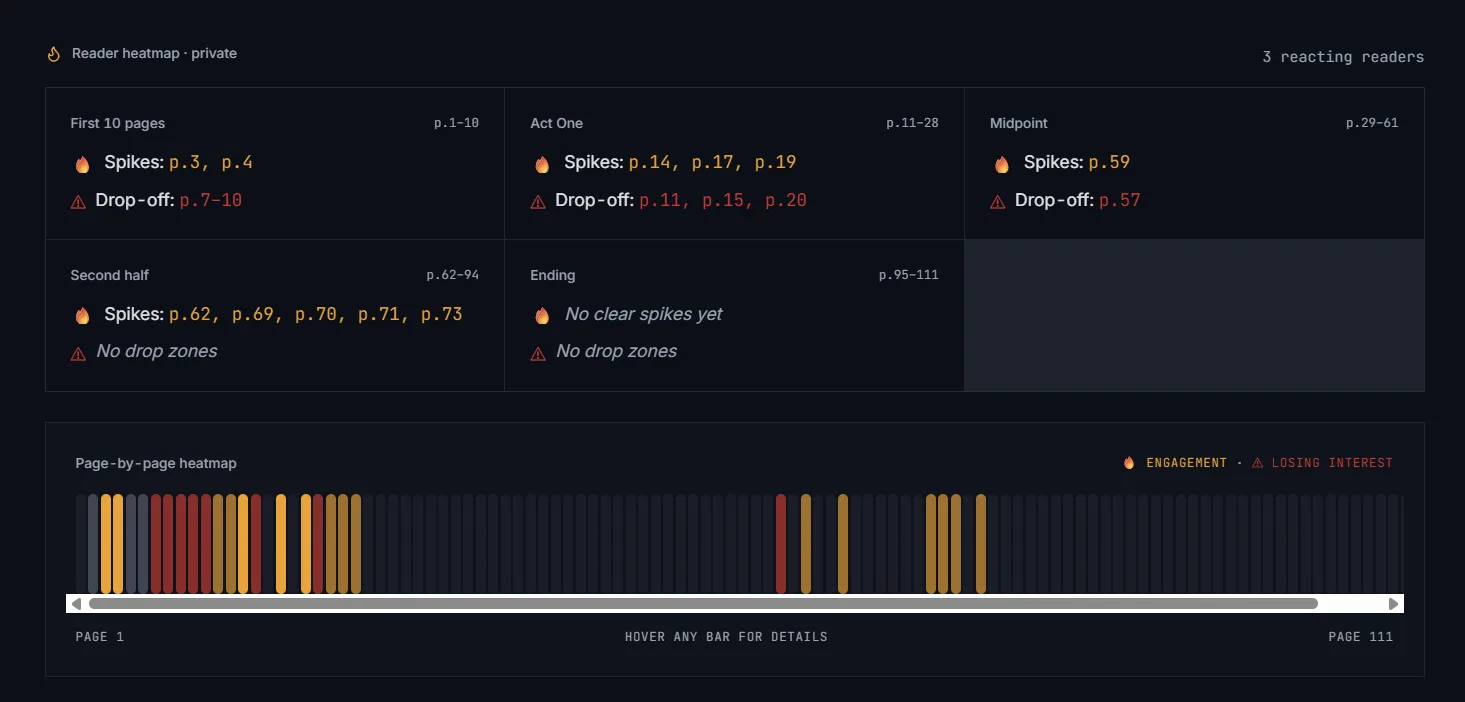Click 'No clear spikes yet' in Ending
1465x702 pixels.
643,314
